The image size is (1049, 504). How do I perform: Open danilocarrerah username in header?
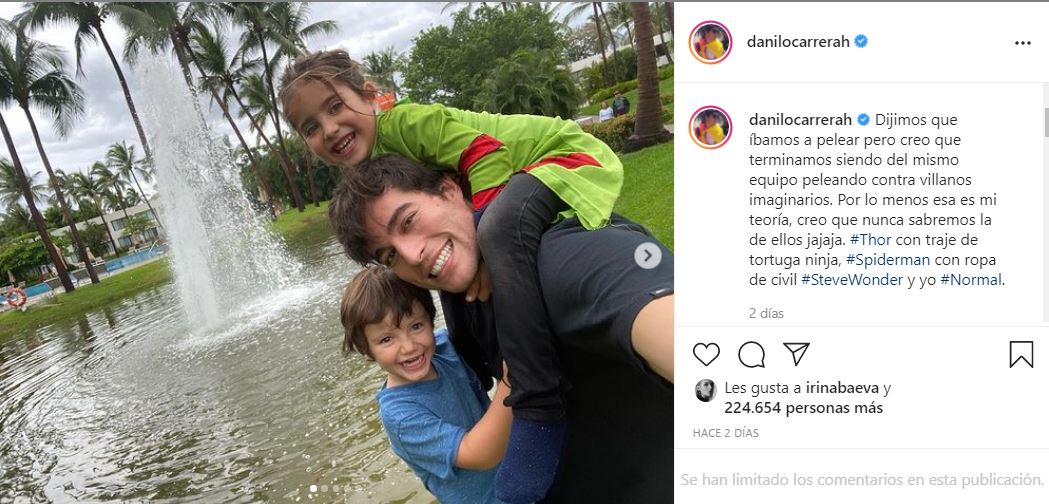(x=797, y=41)
